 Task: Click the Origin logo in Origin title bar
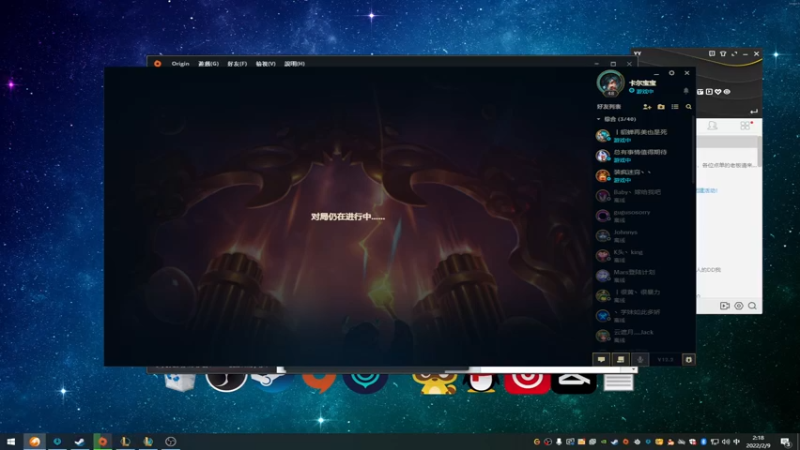(157, 64)
